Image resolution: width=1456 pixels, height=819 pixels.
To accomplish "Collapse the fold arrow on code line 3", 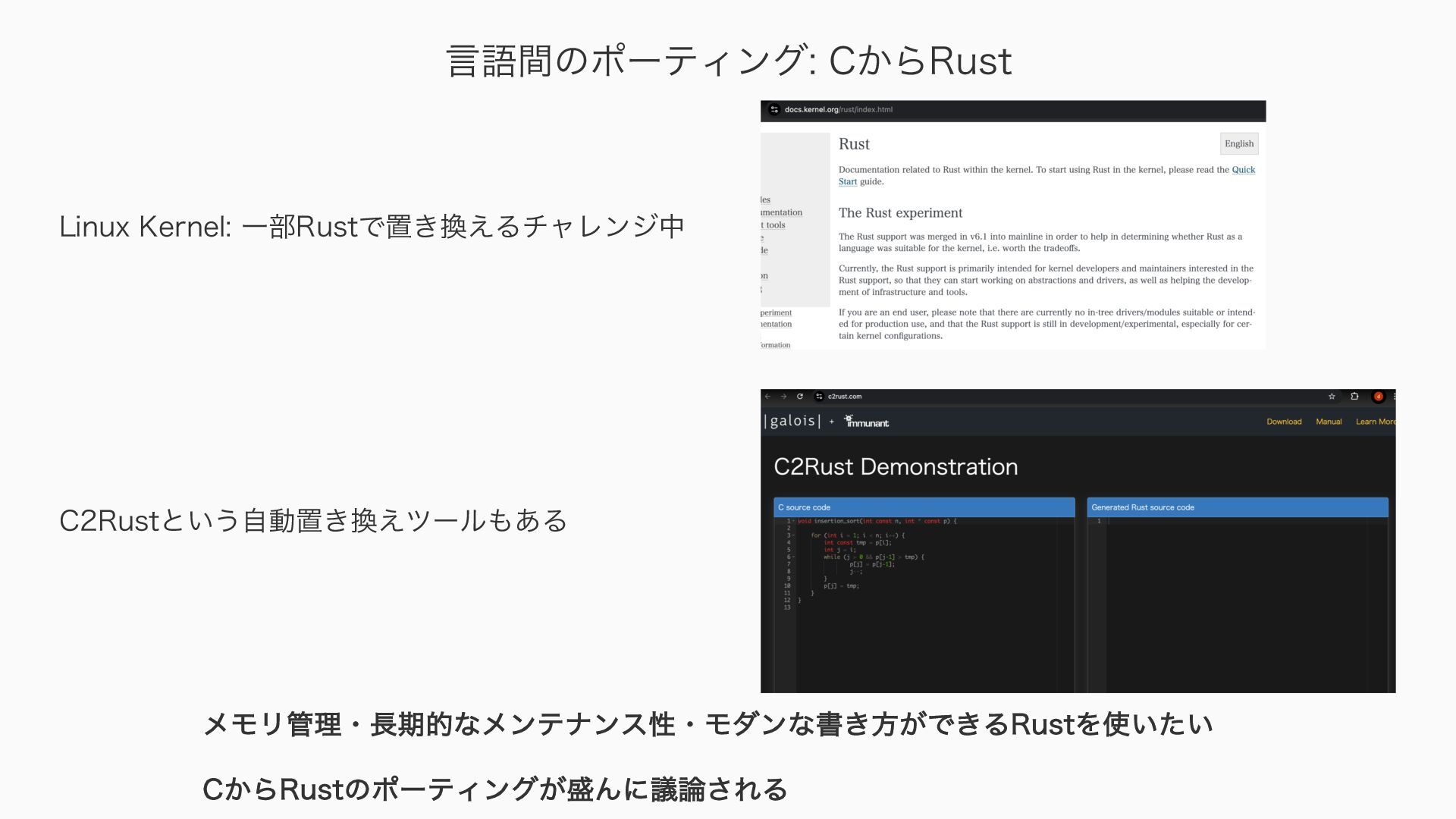I will pos(794,535).
